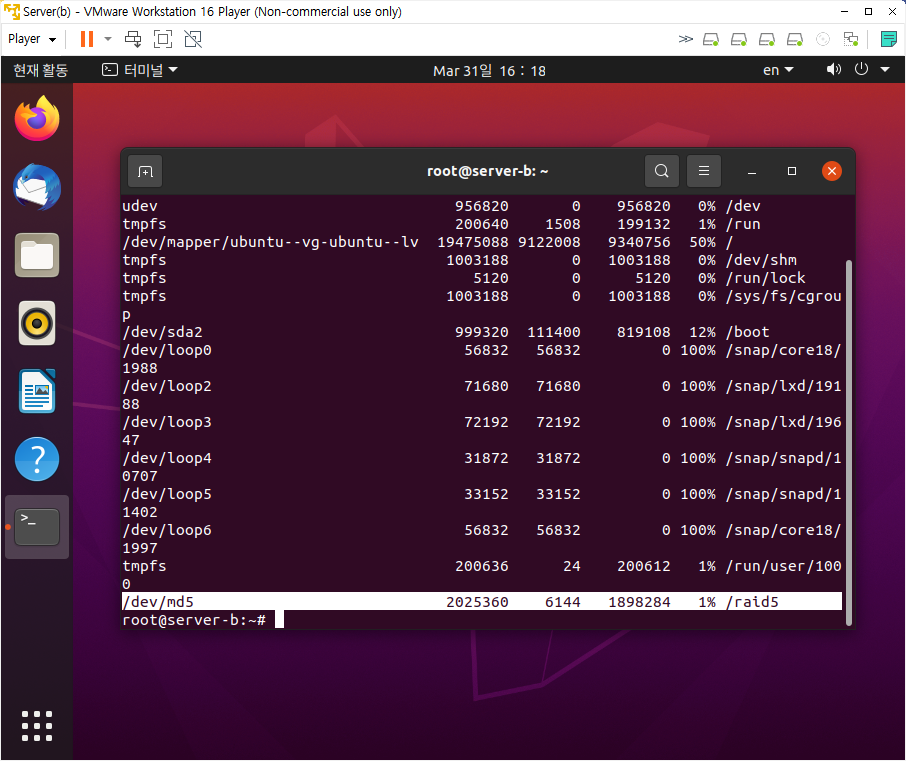Click the /dev/mapper/ubuntu--vg-ubuntu--lv text
Viewport: 906px width, 761px height.
coord(270,242)
